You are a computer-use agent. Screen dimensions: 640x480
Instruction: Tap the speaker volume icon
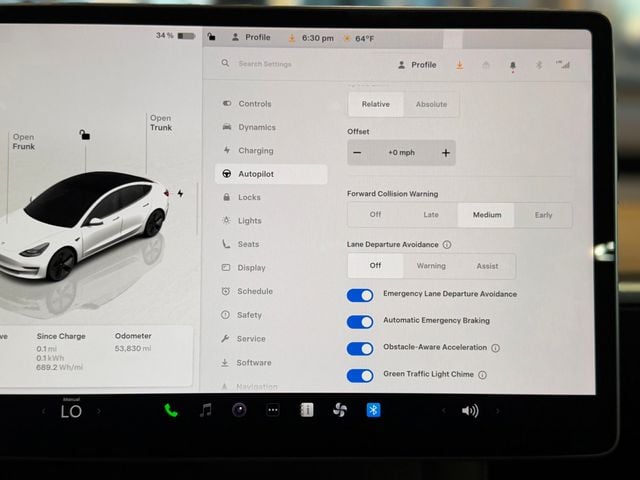470,411
